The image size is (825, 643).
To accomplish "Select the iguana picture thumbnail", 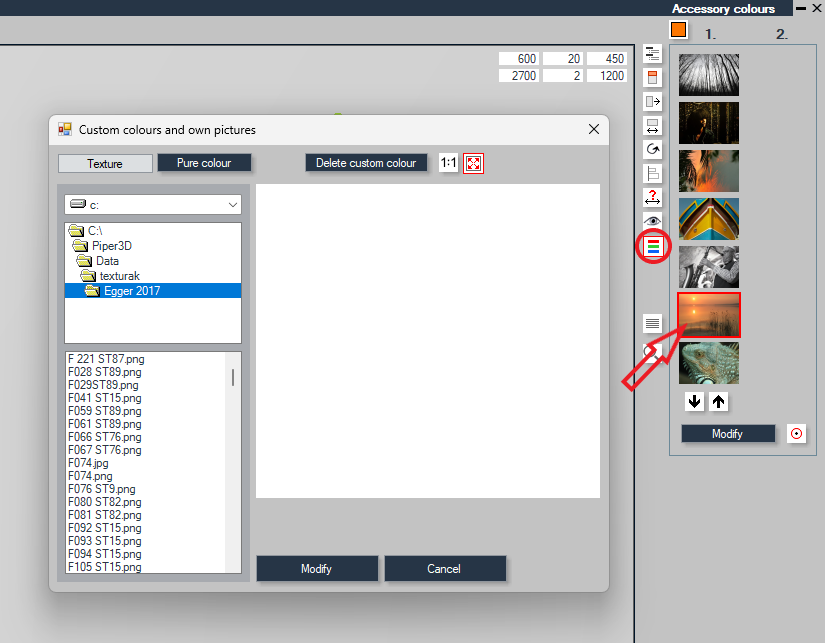I will (x=709, y=363).
